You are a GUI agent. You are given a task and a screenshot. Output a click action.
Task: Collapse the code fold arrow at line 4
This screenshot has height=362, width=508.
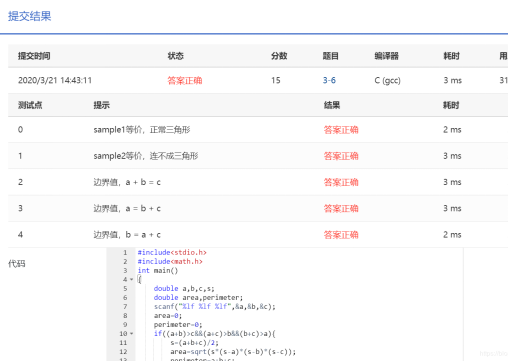pyautogui.click(x=131, y=279)
